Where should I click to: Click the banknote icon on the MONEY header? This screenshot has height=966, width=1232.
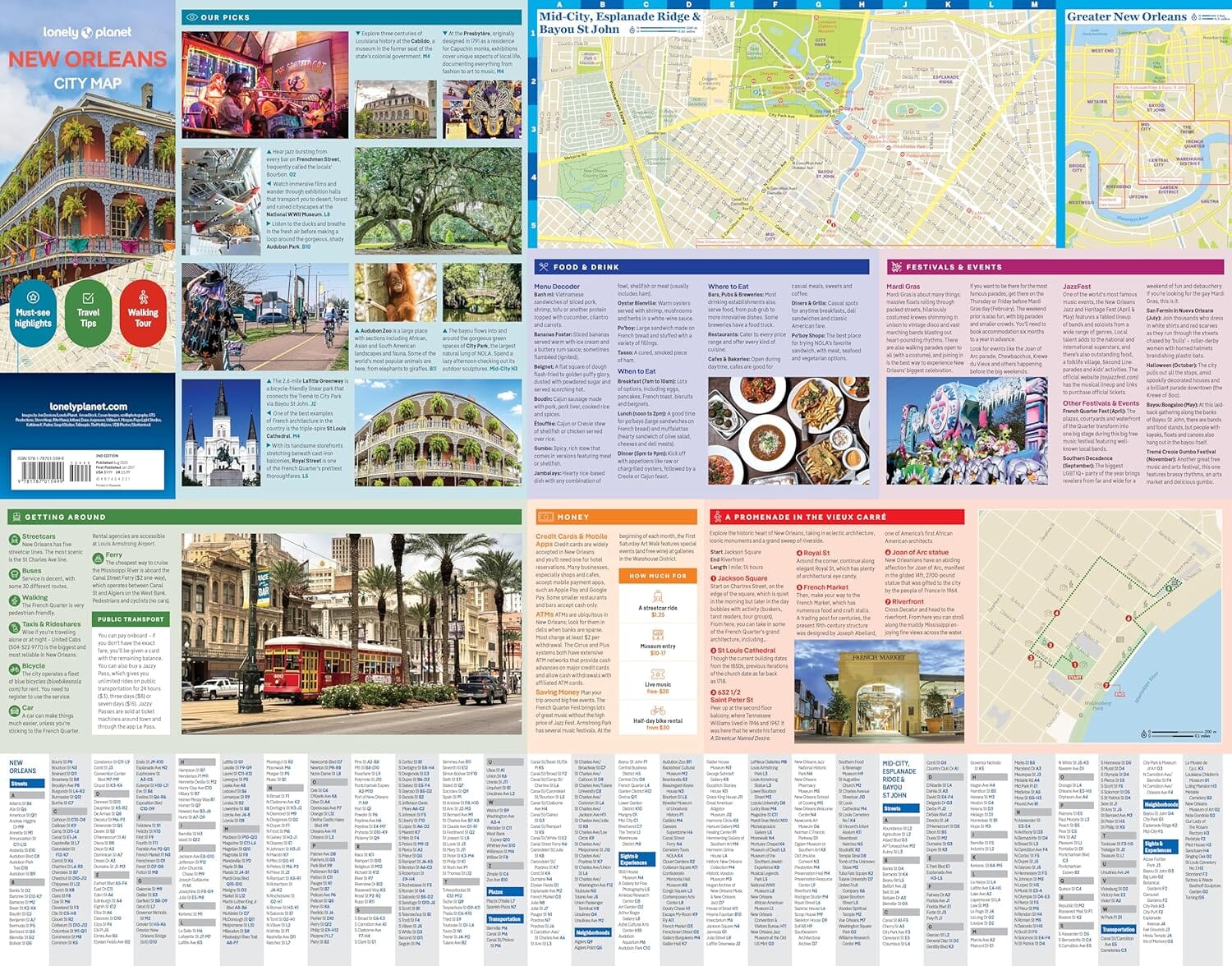click(546, 517)
